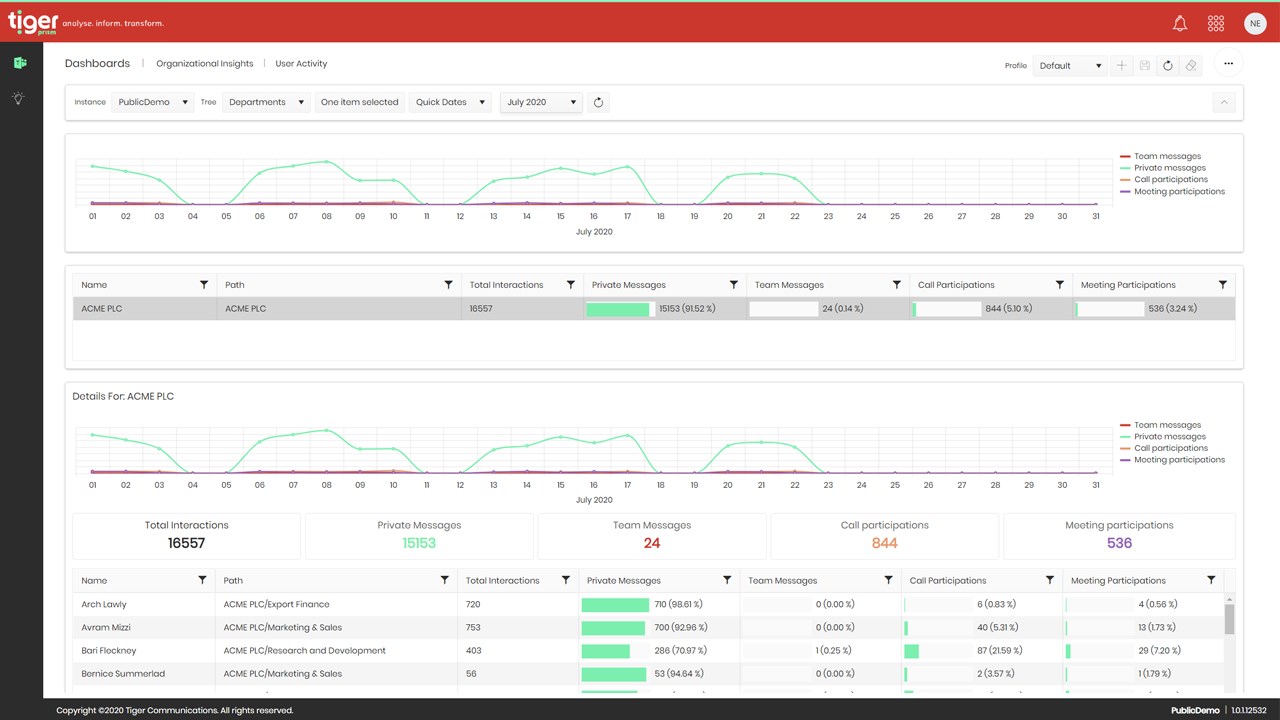
Task: Filter the Path column in the summary table
Action: 448,285
